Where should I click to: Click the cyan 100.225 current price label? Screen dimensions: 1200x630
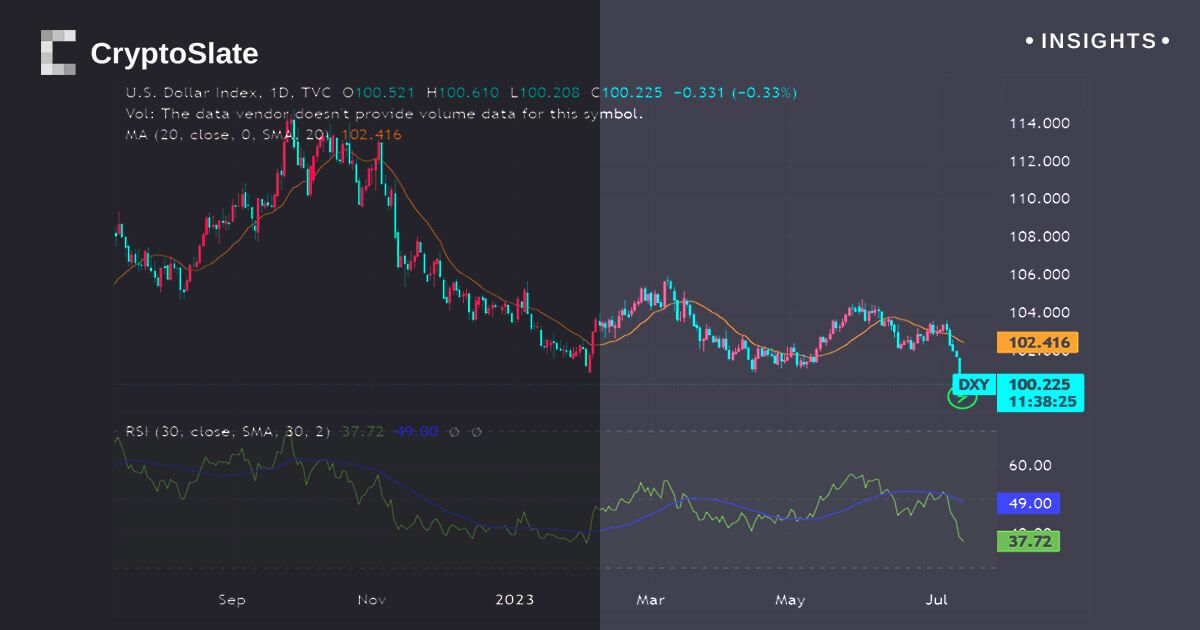[1040, 385]
